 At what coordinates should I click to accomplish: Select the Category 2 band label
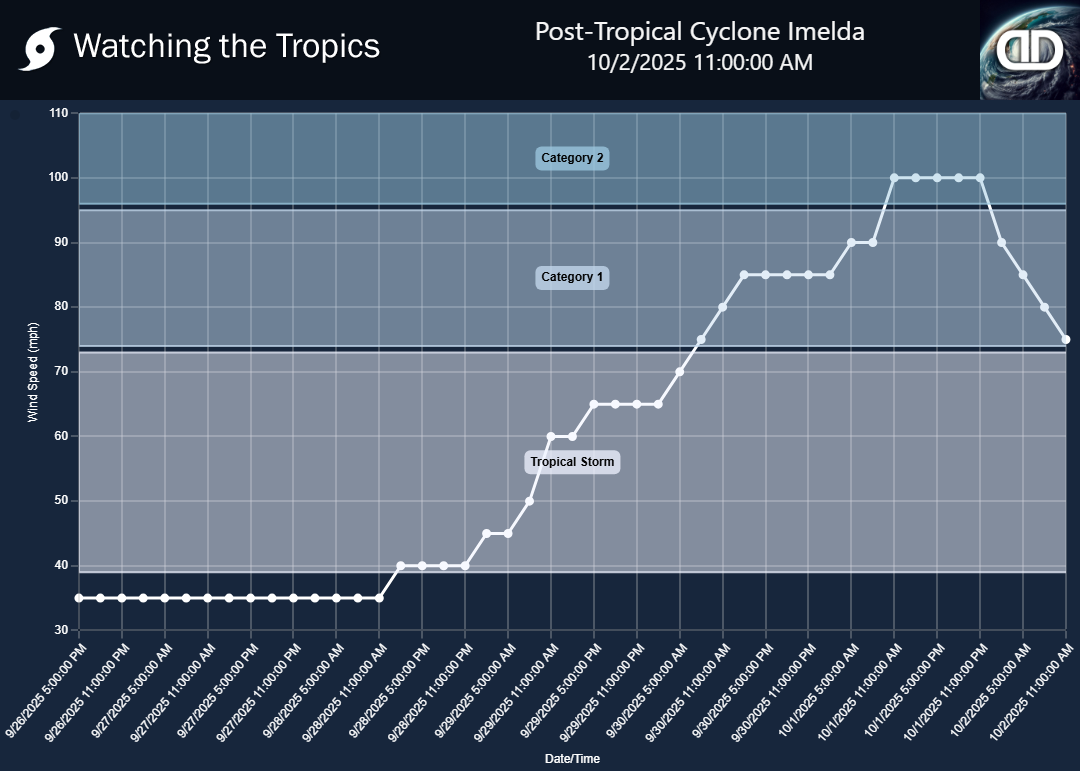(x=572, y=158)
